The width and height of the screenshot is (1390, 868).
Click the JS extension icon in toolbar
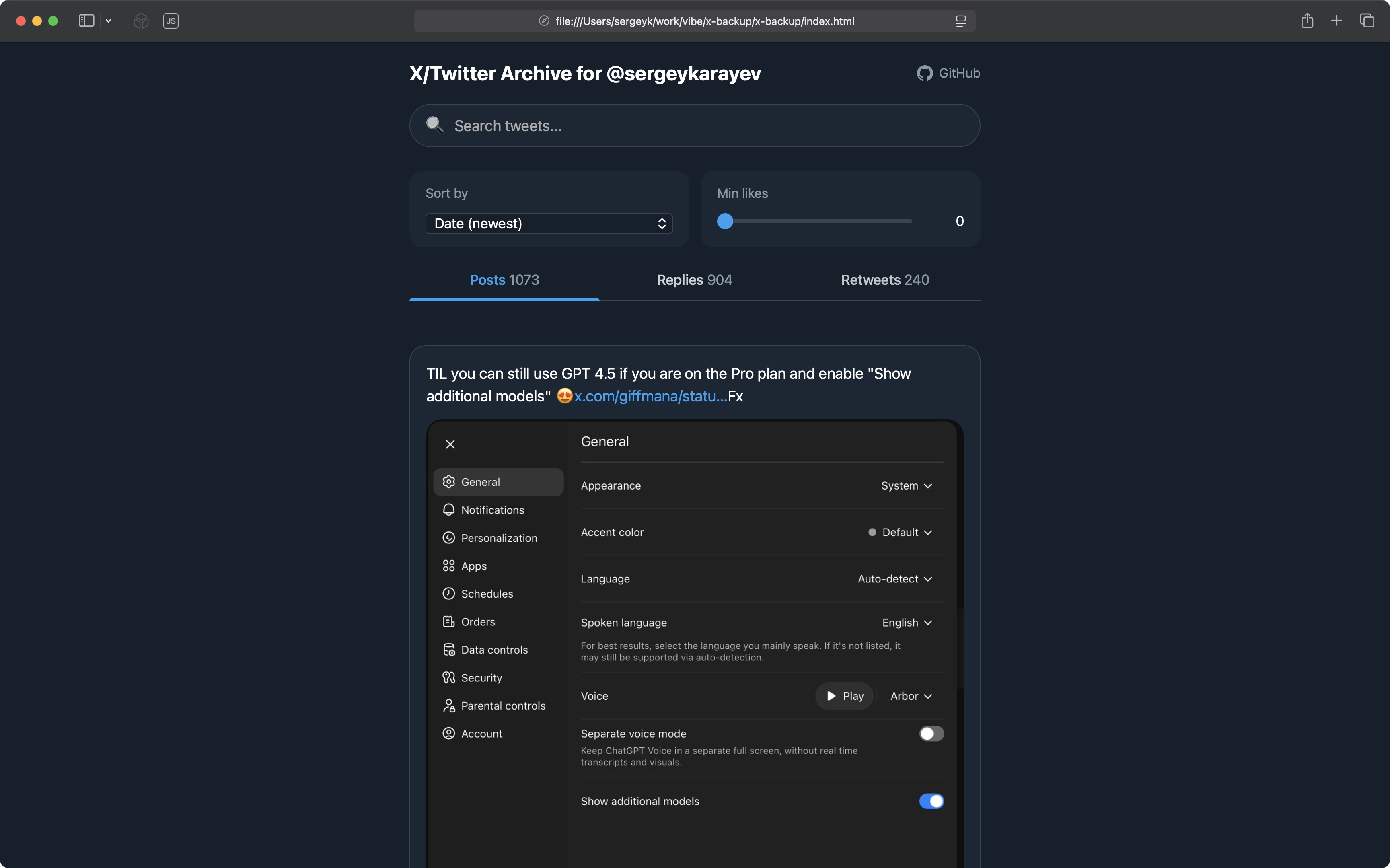point(171,21)
